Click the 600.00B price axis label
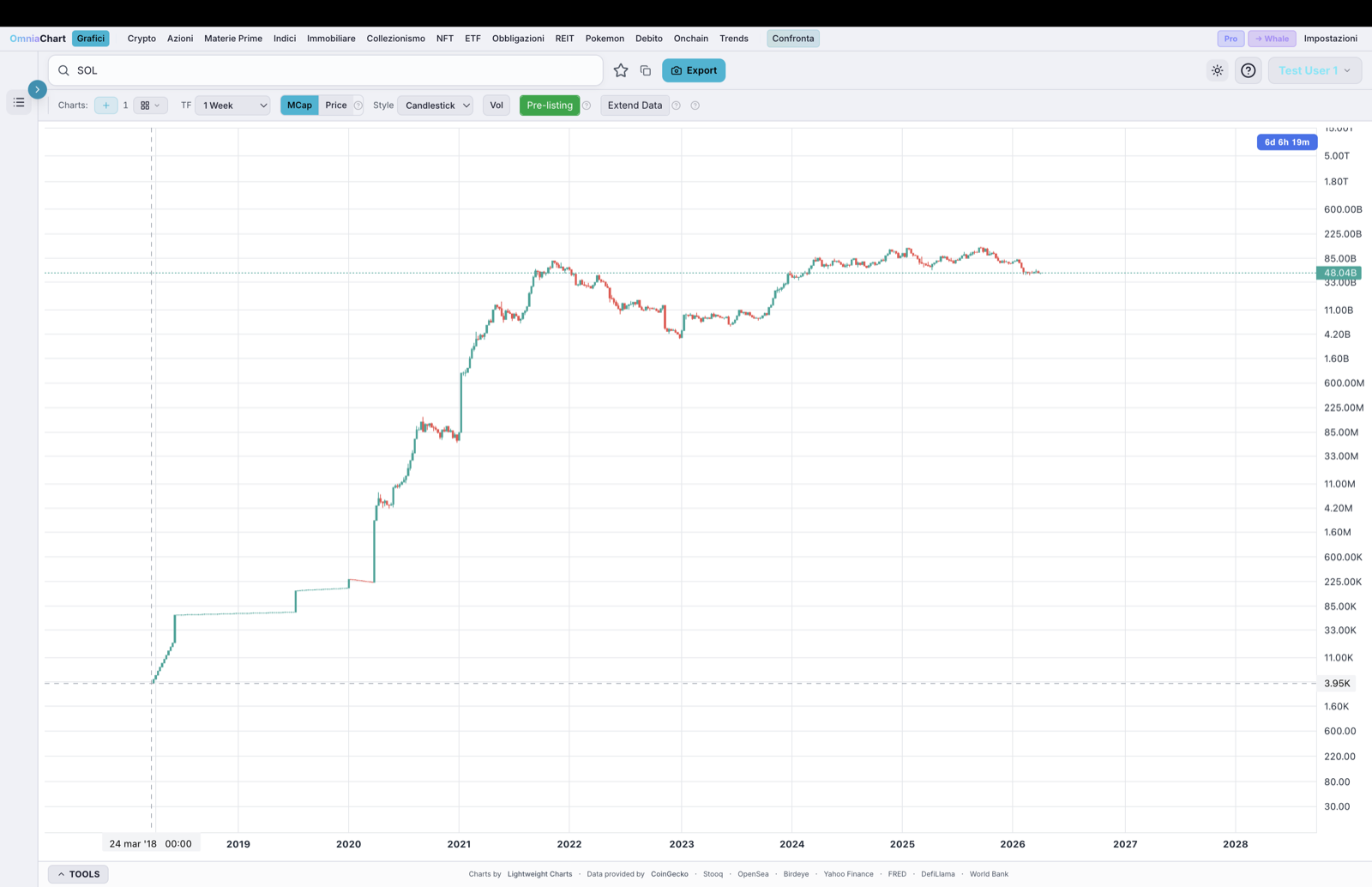 pyautogui.click(x=1343, y=209)
